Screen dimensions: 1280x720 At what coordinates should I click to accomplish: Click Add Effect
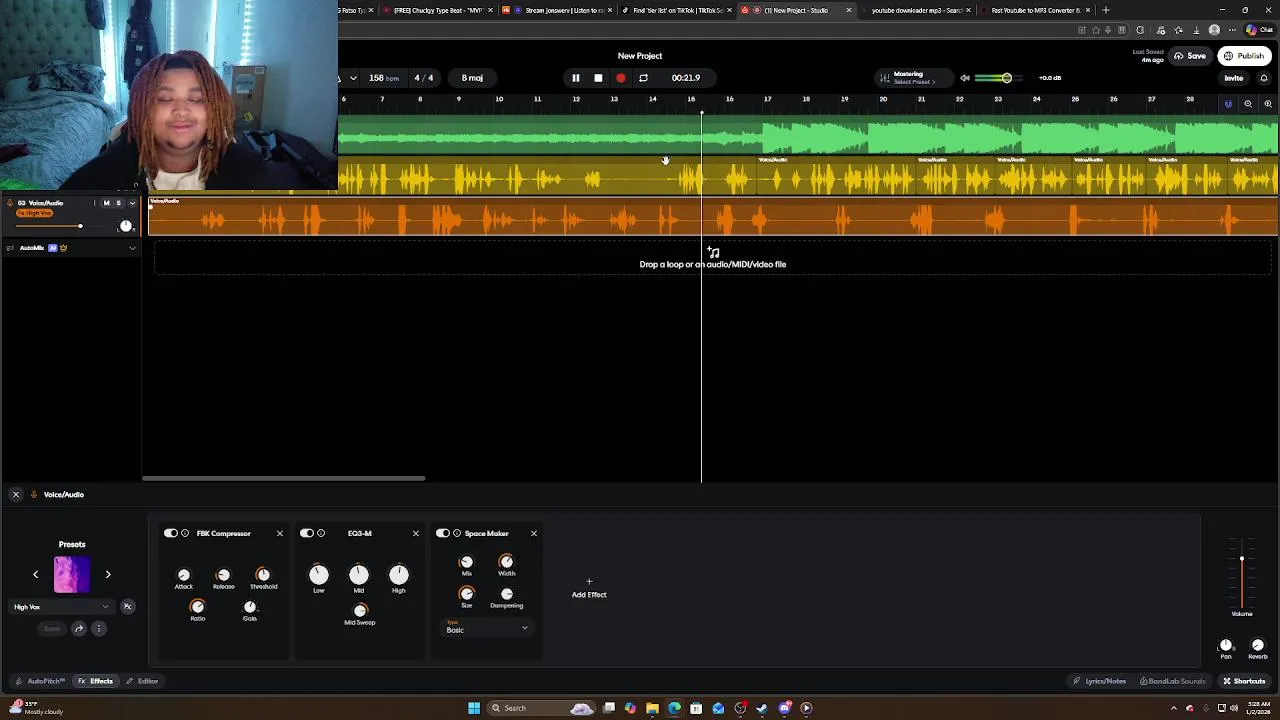tap(589, 588)
